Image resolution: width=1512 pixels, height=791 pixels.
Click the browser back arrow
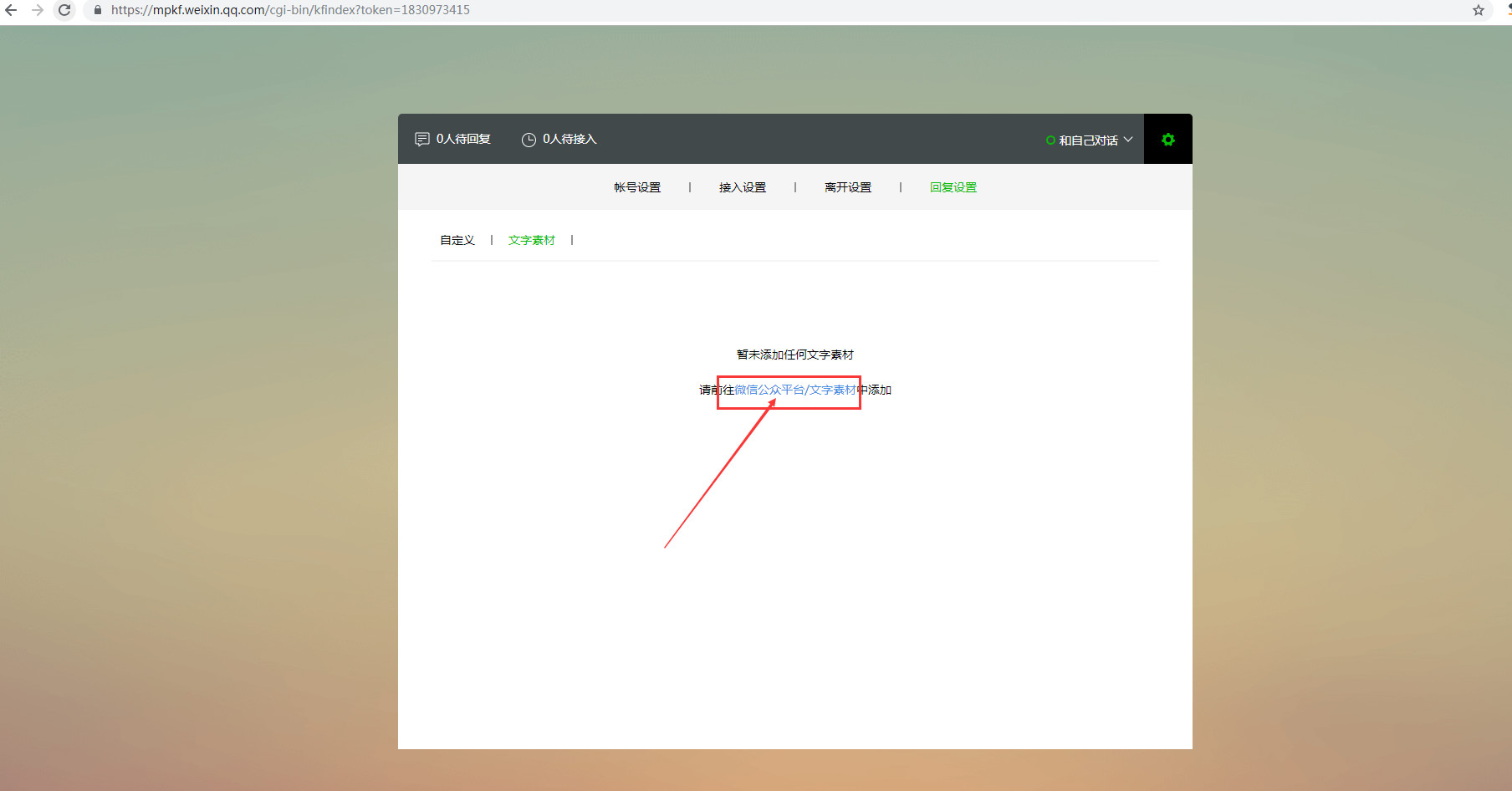[11, 10]
